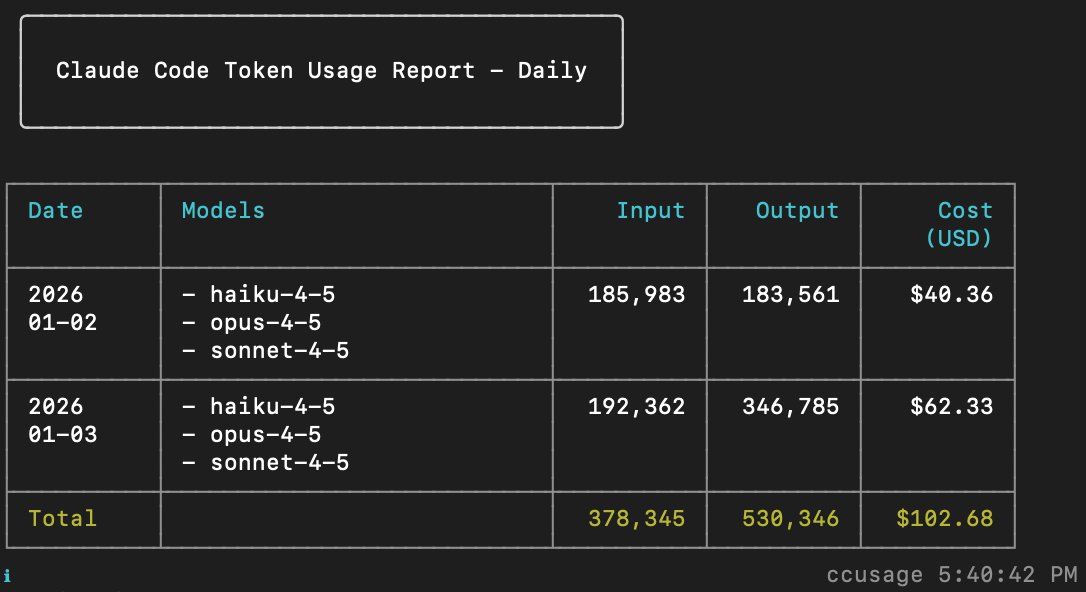
Task: Click 'sonnet-4-5' in the 01-02 row
Action: coord(279,350)
